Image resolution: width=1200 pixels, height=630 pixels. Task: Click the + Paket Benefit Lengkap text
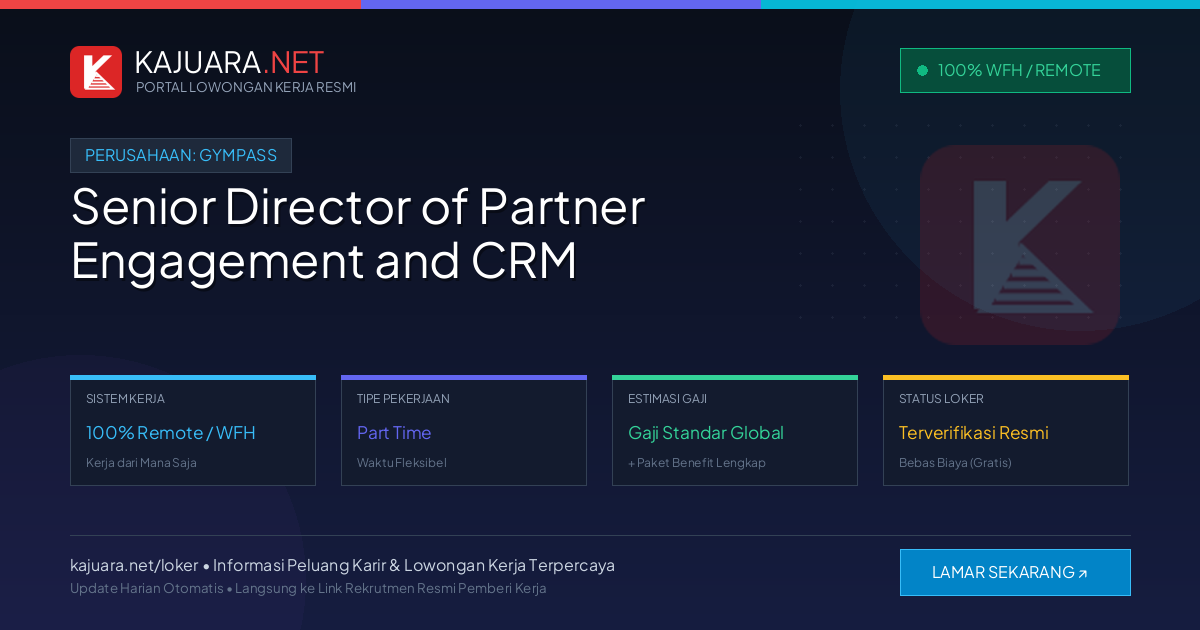point(697,463)
